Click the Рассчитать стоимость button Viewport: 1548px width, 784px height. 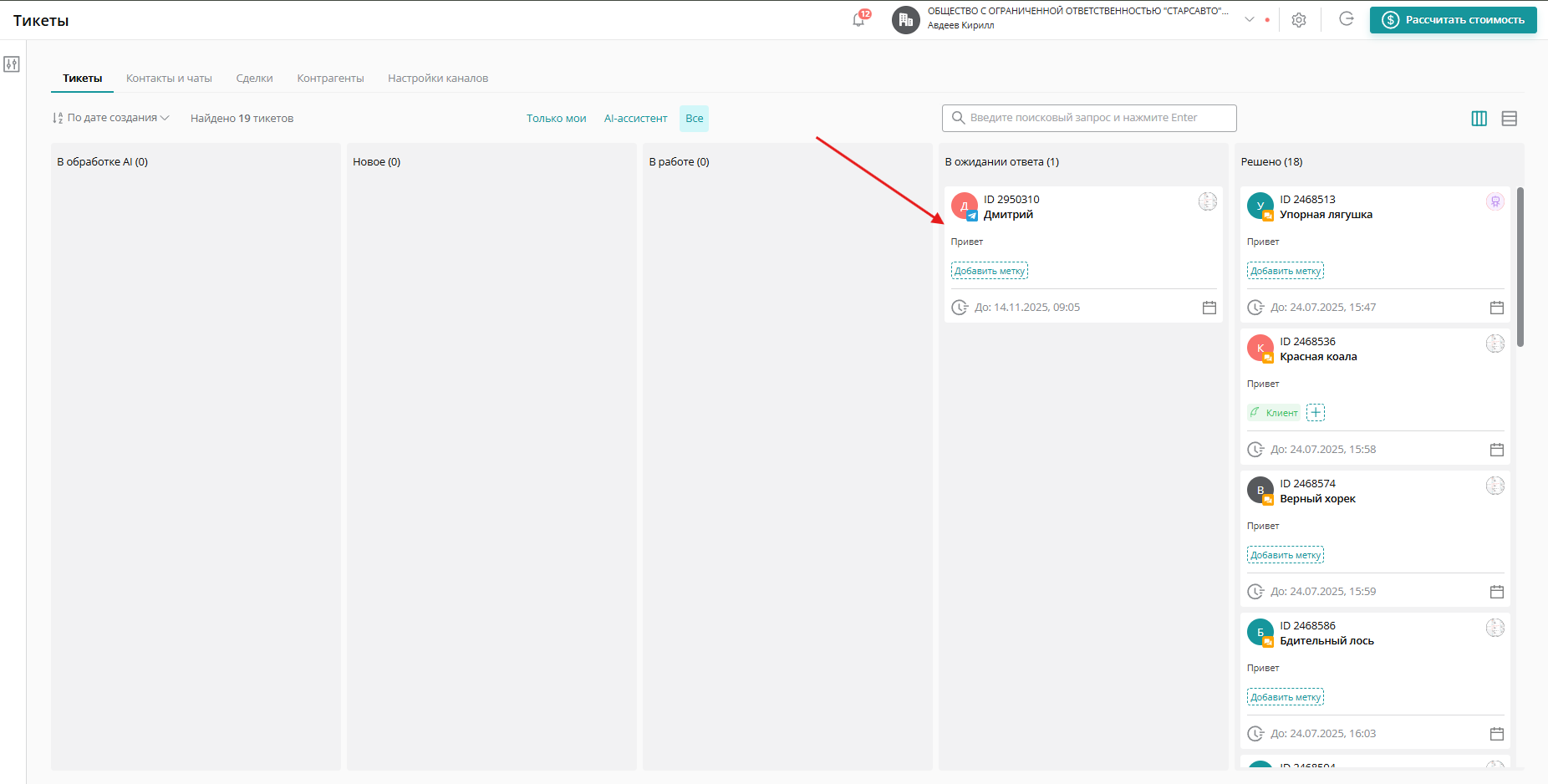click(x=1453, y=20)
